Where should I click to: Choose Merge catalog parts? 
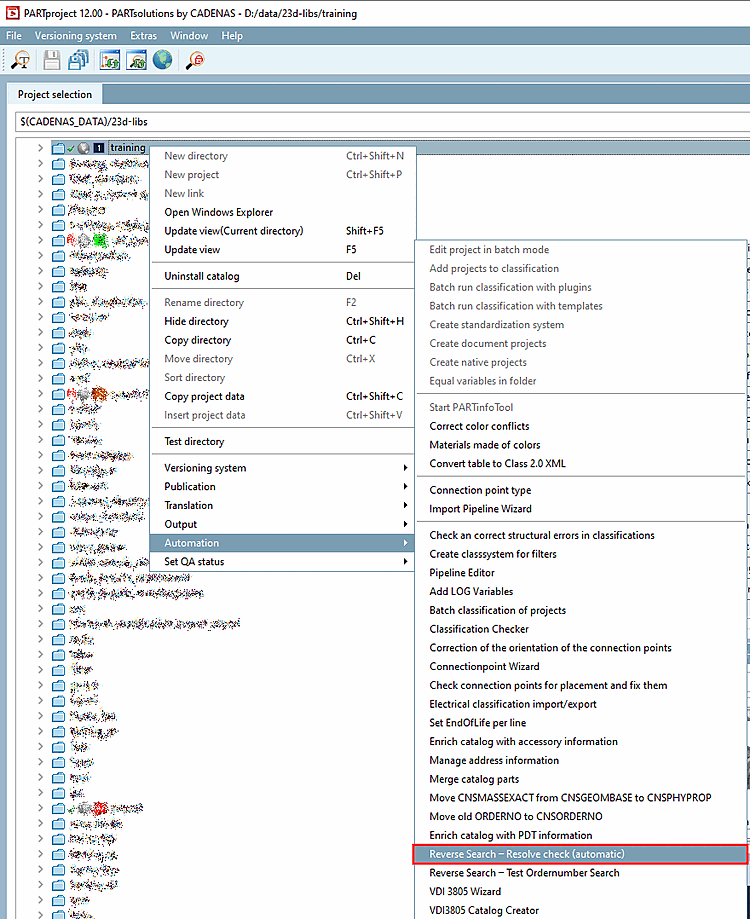[580, 779]
